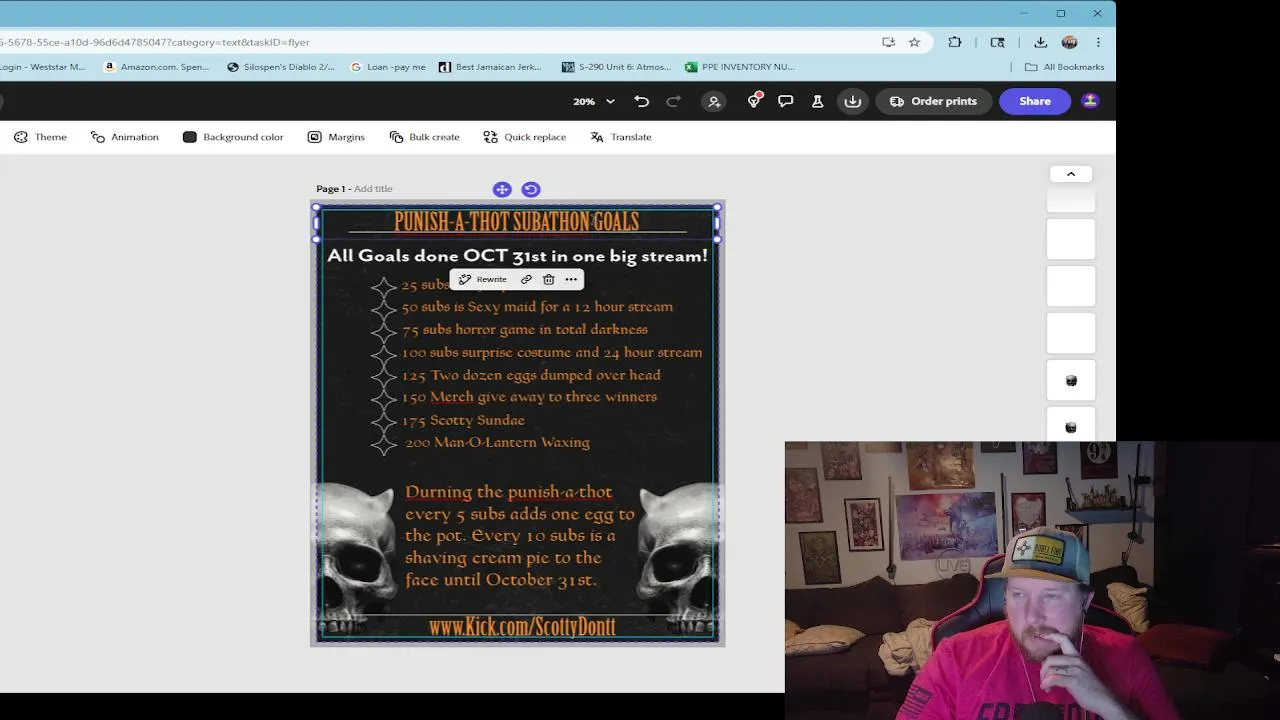
Task: Collapse the pages panel with the up chevron
Action: coord(1071,174)
